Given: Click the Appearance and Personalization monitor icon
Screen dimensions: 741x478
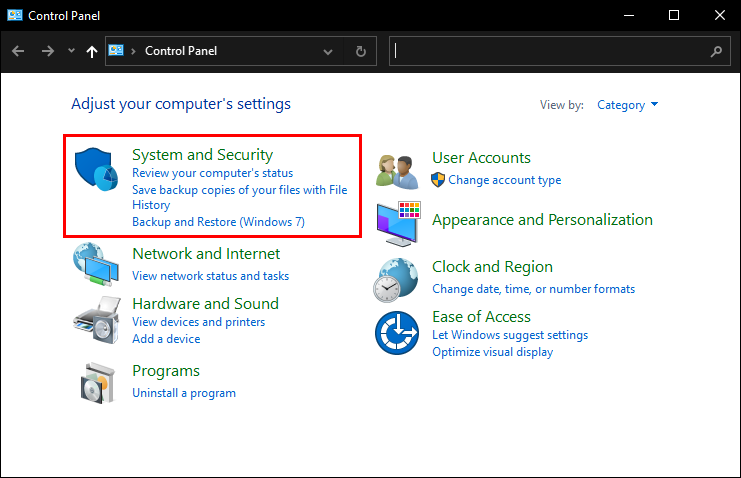Looking at the screenshot, I should (x=399, y=221).
